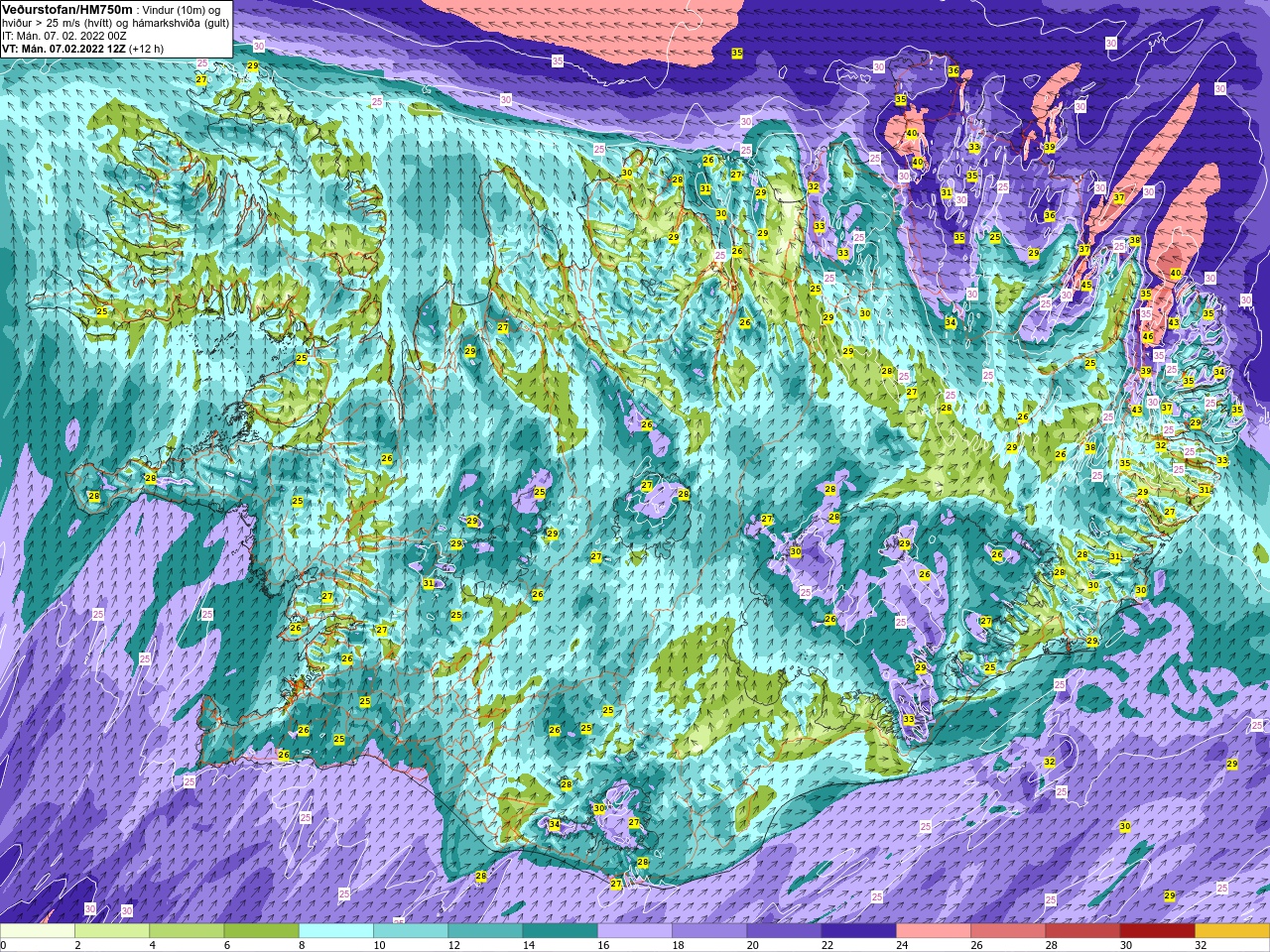The width and height of the screenshot is (1270, 952).
Task: Click the legend swatch between 26 and 28
Action: click(1008, 931)
